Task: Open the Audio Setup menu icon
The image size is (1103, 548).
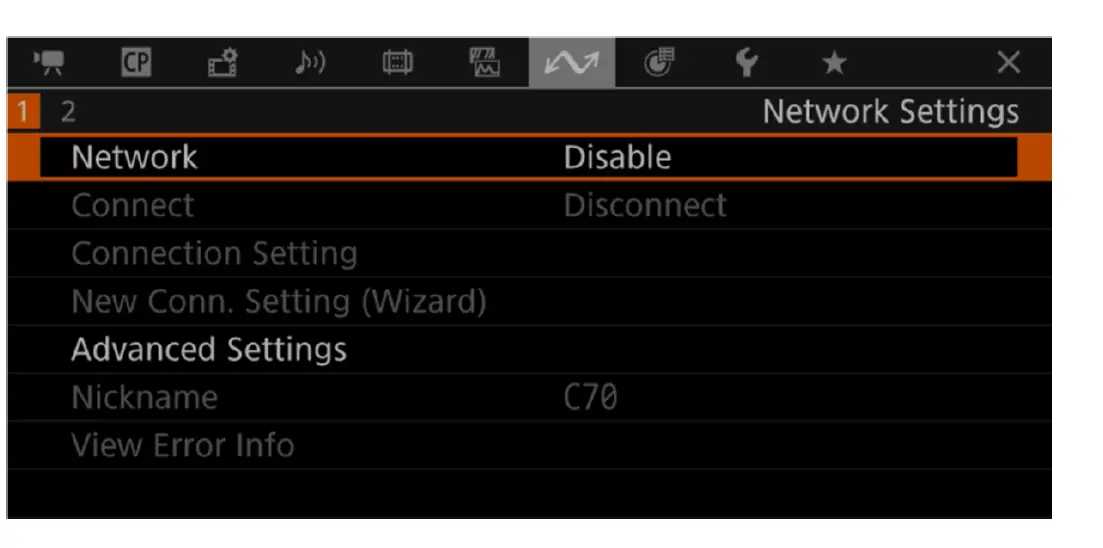Action: (x=308, y=63)
